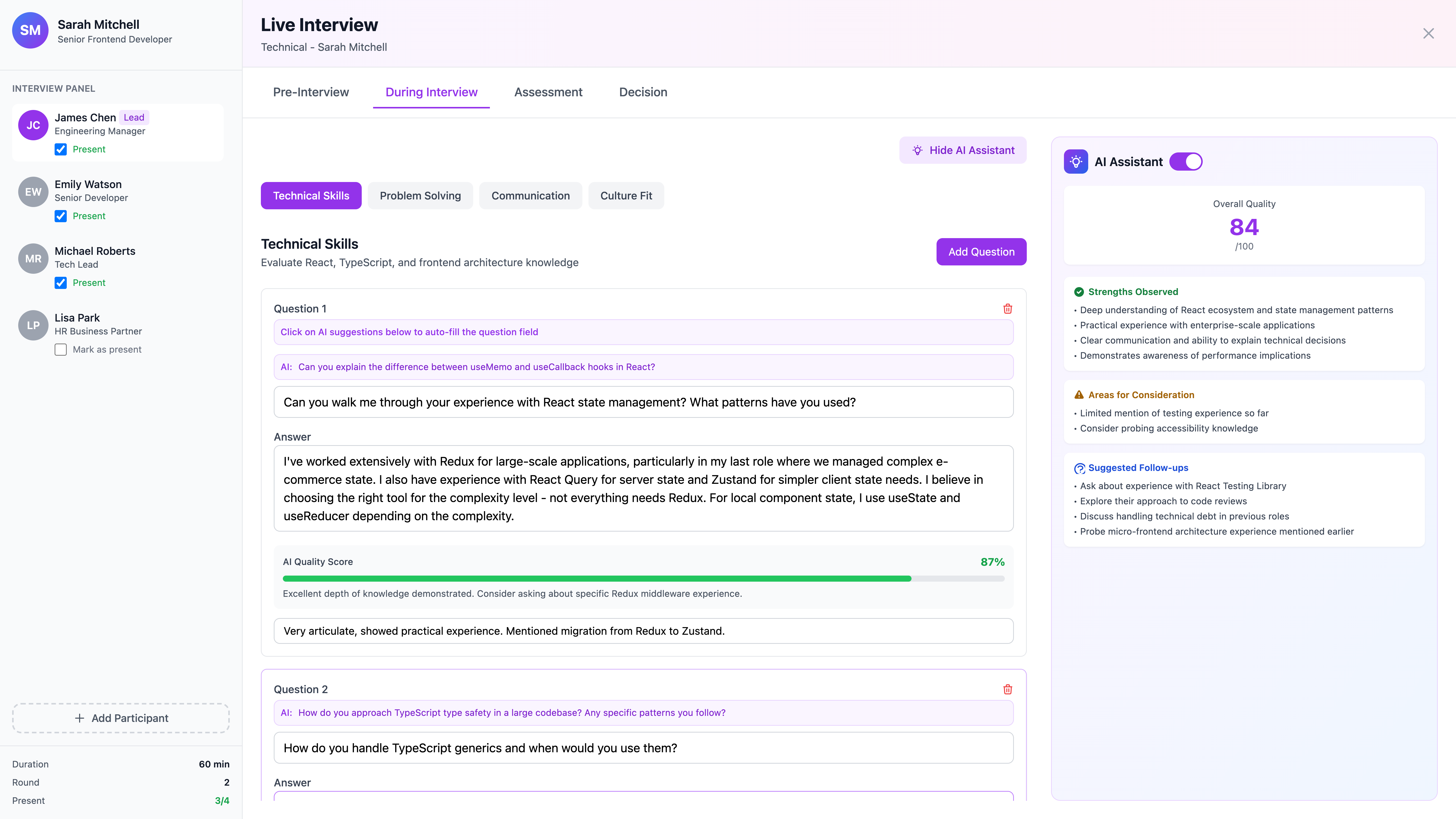Click 'Practical experience with enterprise-scale applications'

[x=1197, y=325]
